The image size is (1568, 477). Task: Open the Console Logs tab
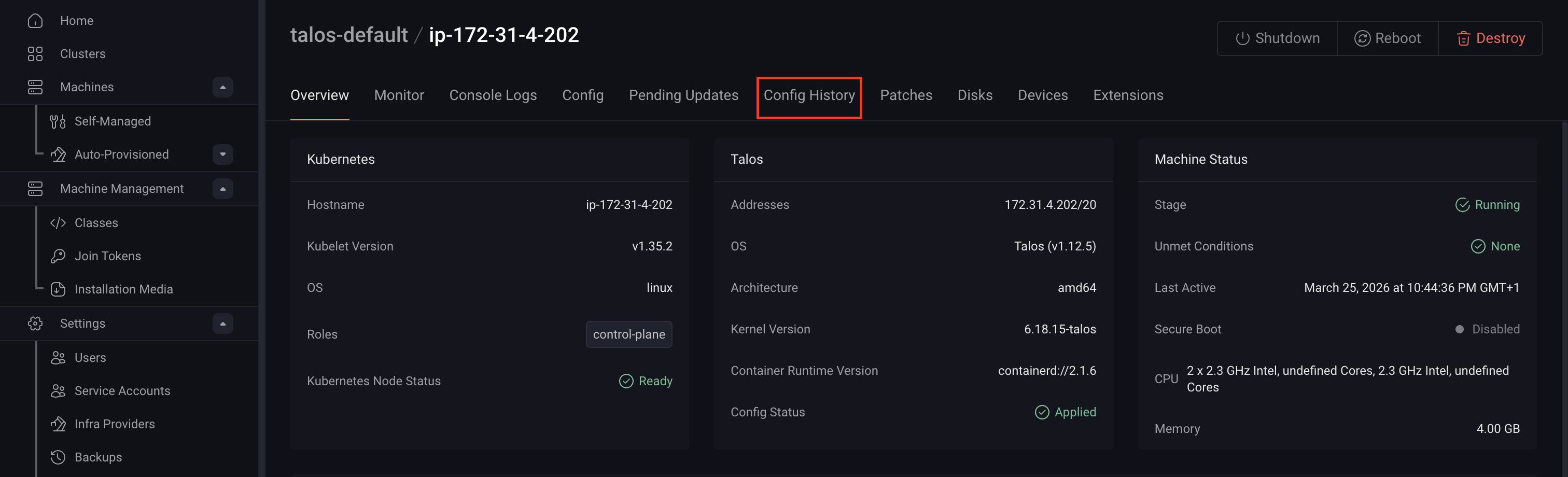pyautogui.click(x=493, y=95)
